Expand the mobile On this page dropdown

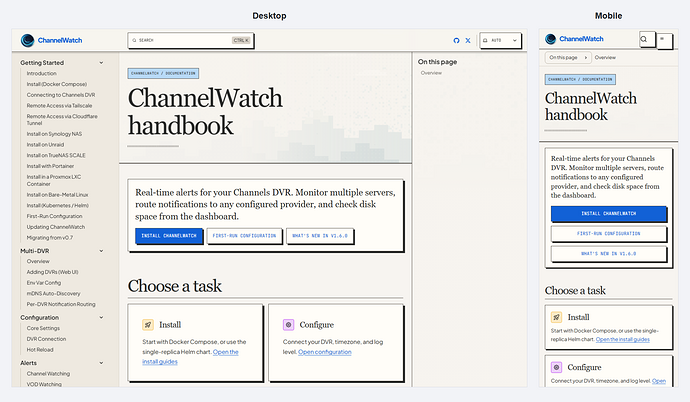(x=568, y=58)
